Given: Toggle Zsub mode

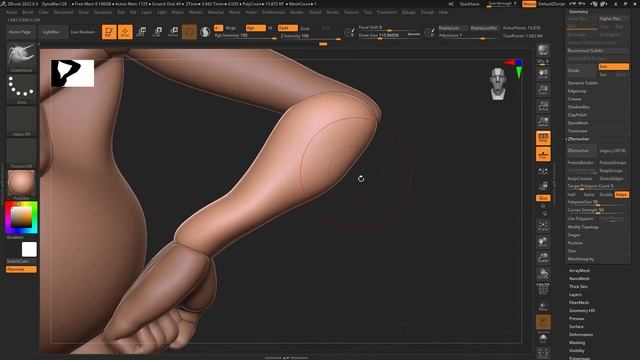Looking at the screenshot, I should 304,29.
